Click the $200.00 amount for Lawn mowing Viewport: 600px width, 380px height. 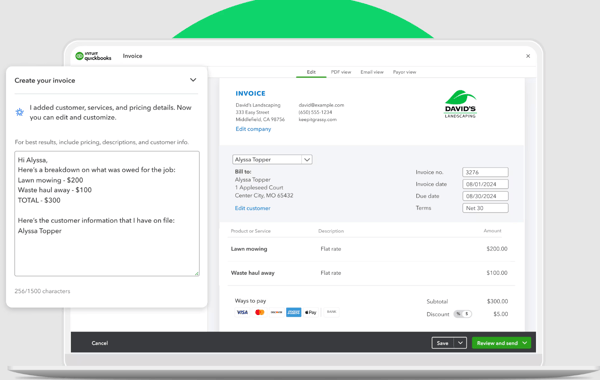[x=497, y=249]
